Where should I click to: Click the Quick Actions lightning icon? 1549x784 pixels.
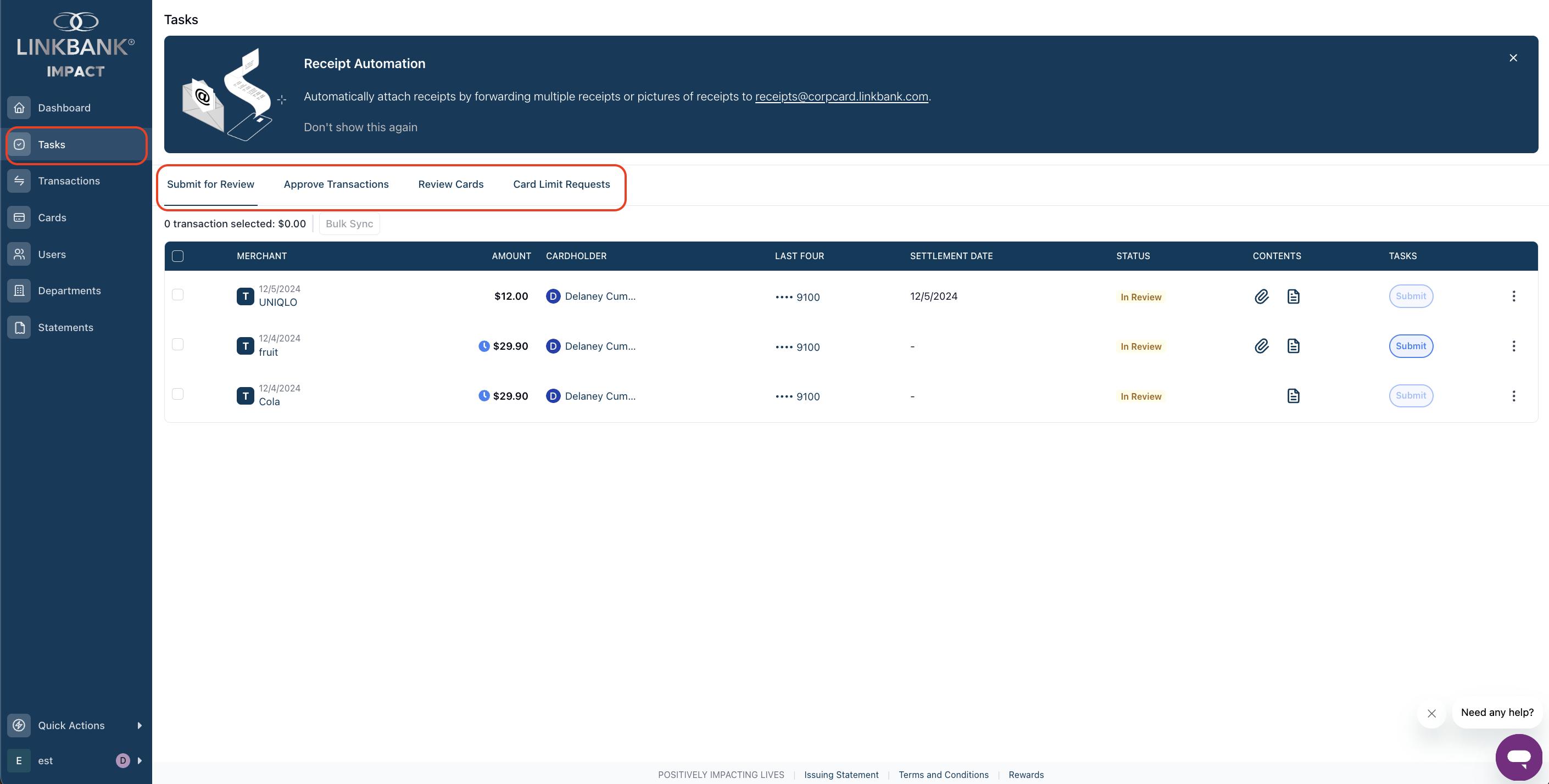(19, 725)
